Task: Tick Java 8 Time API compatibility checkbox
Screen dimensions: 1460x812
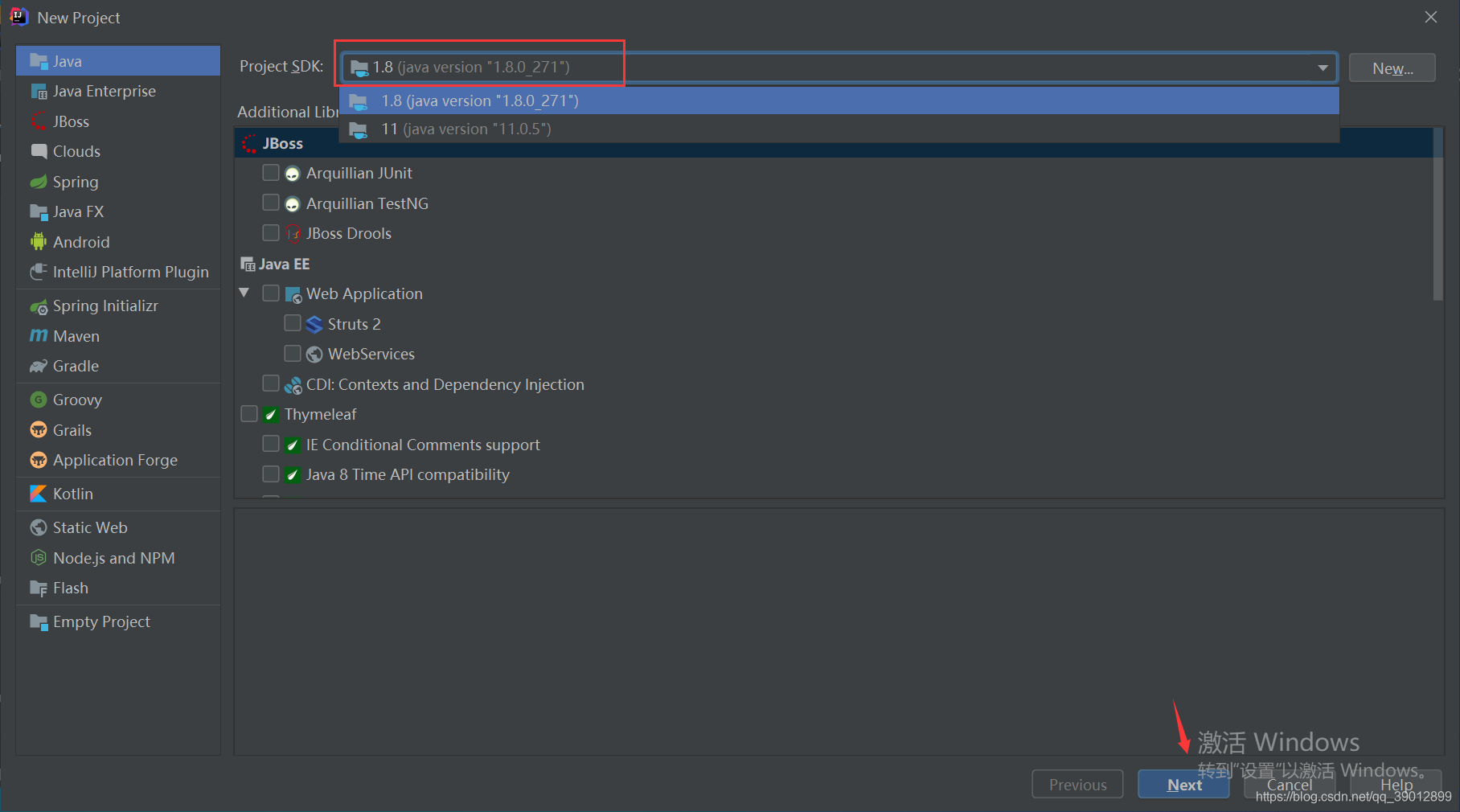Action: tap(271, 474)
